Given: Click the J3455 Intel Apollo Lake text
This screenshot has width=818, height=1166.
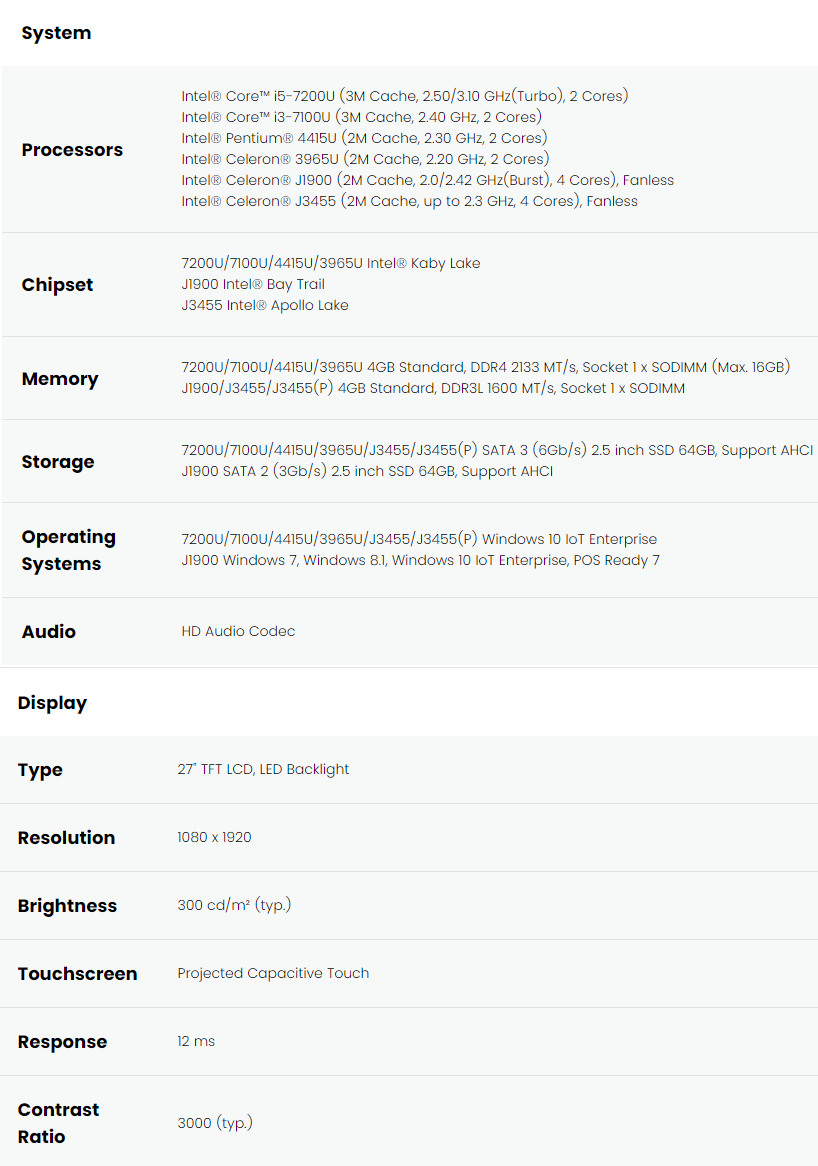Looking at the screenshot, I should 265,306.
